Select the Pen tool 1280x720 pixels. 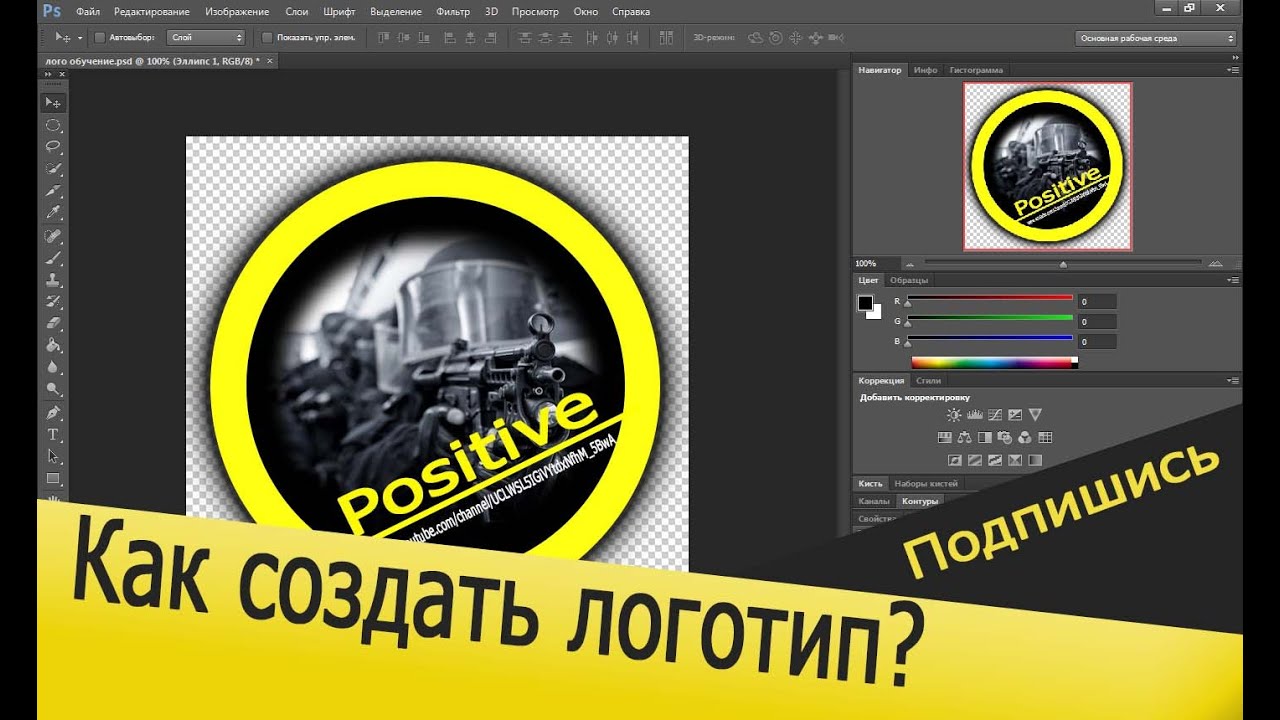click(x=54, y=412)
